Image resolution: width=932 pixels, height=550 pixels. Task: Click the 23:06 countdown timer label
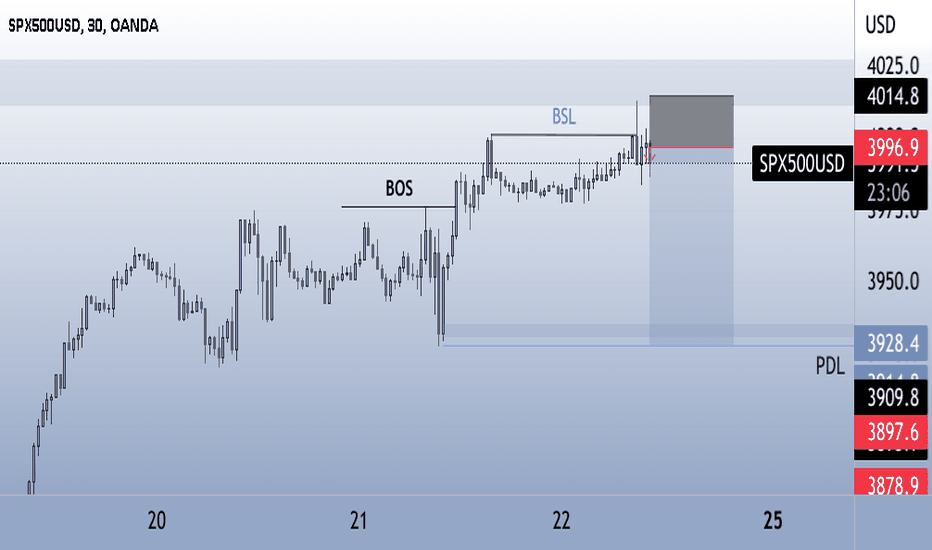(888, 193)
